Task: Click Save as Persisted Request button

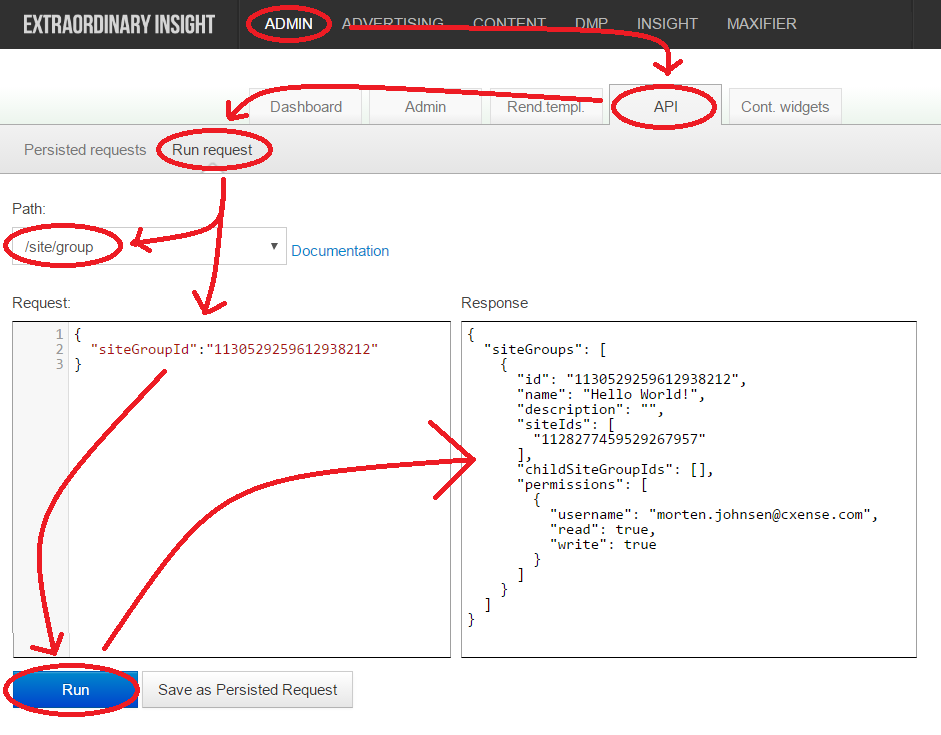Action: pos(247,689)
